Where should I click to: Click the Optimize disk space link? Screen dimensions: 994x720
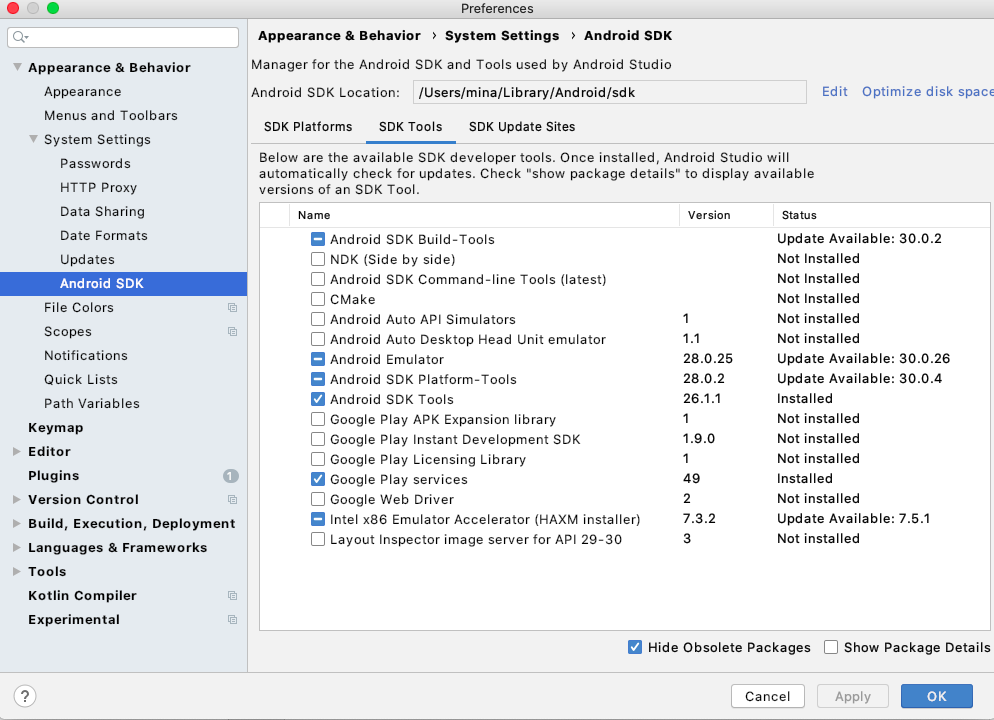[x=927, y=92]
